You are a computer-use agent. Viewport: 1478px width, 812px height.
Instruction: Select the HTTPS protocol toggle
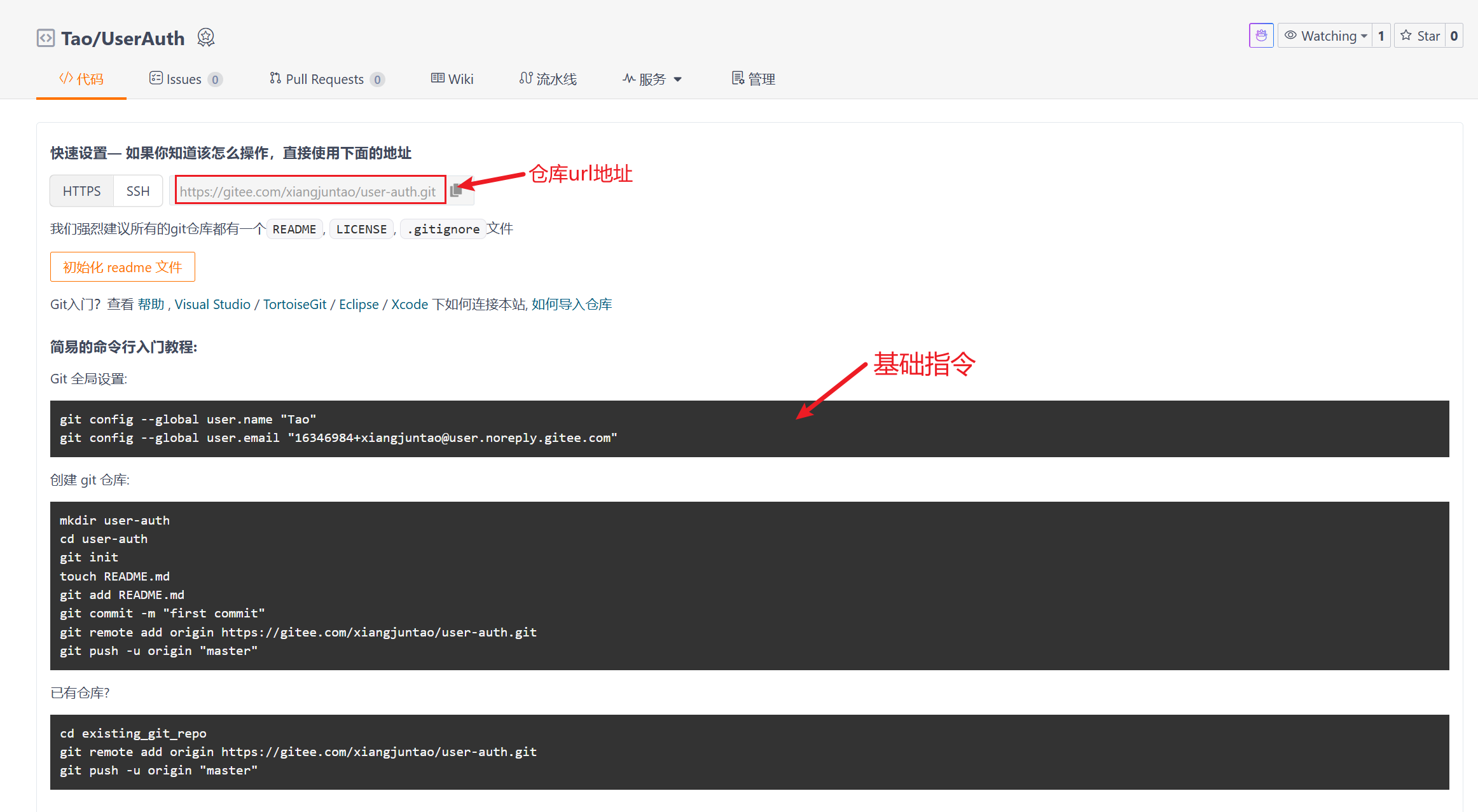click(x=81, y=191)
